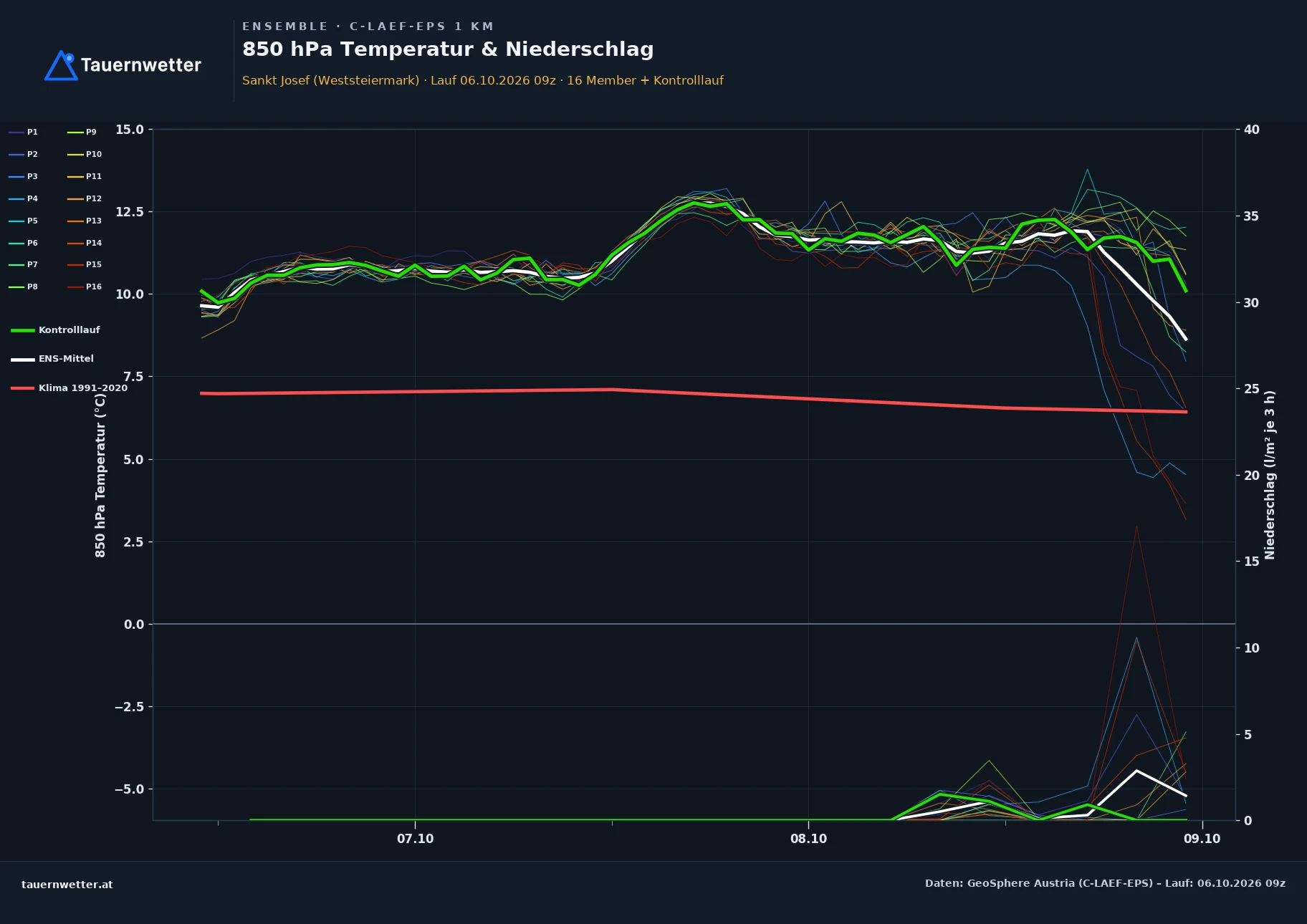Click the 0.0 temperature axis tick label
Image resolution: width=1307 pixels, height=924 pixels.
[x=134, y=625]
